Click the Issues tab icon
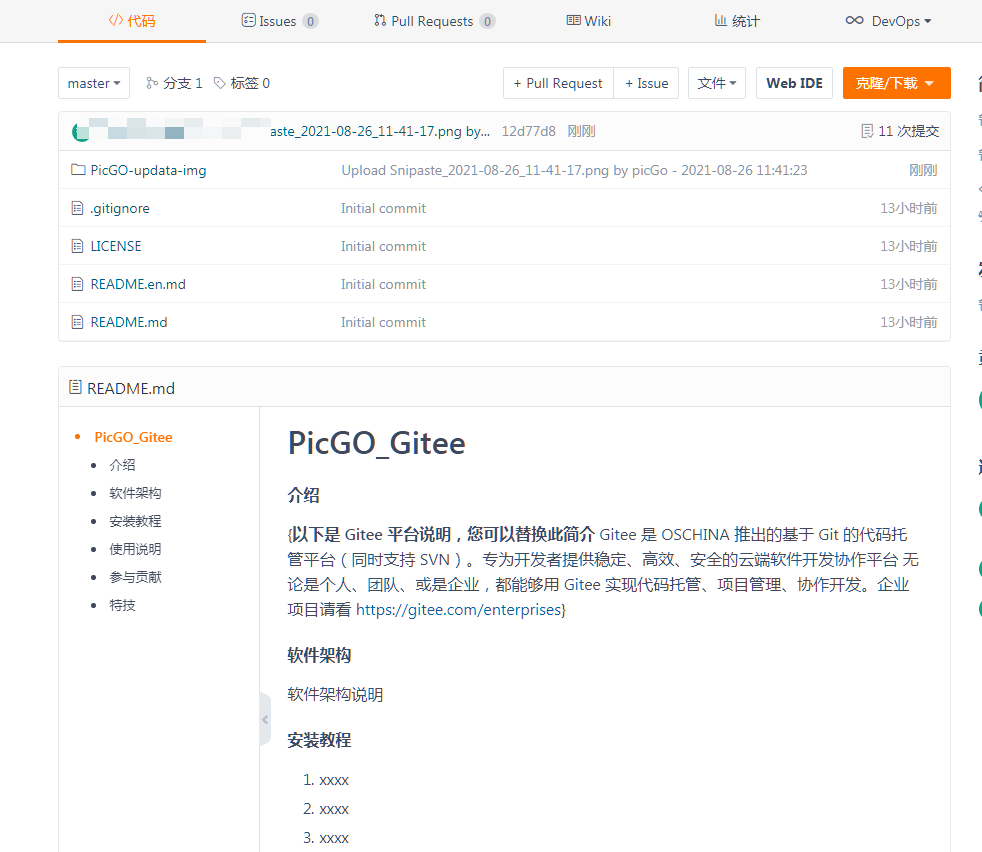982x852 pixels. pos(249,21)
